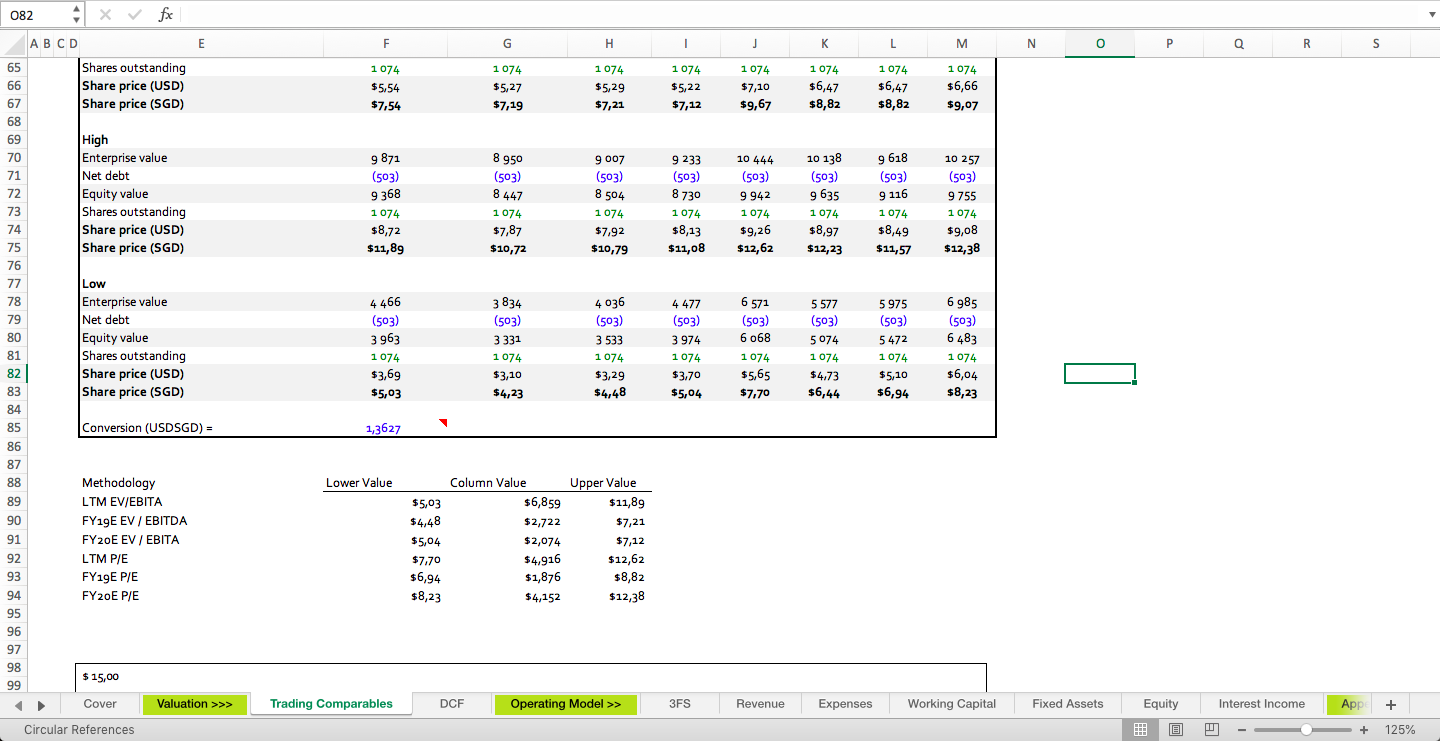Click the confirm entry checkmark icon
This screenshot has height=741, width=1440.
click(x=134, y=14)
